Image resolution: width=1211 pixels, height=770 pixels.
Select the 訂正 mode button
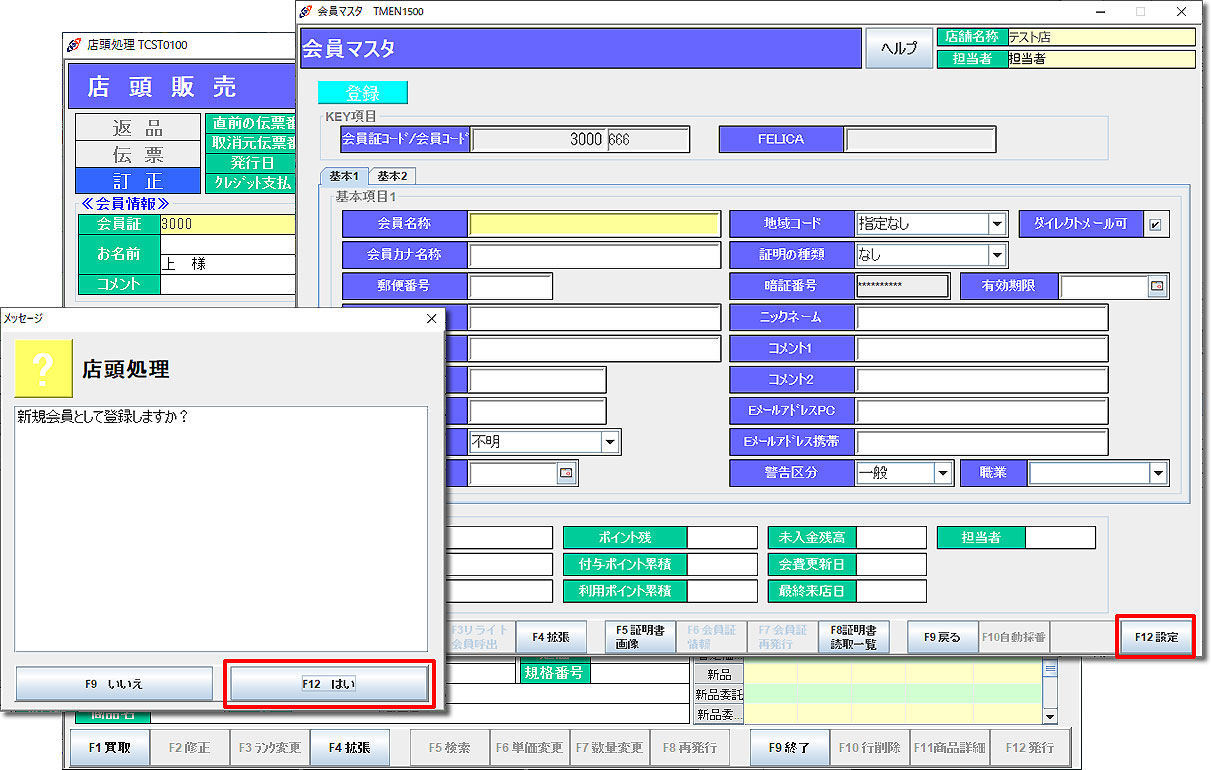pos(138,181)
